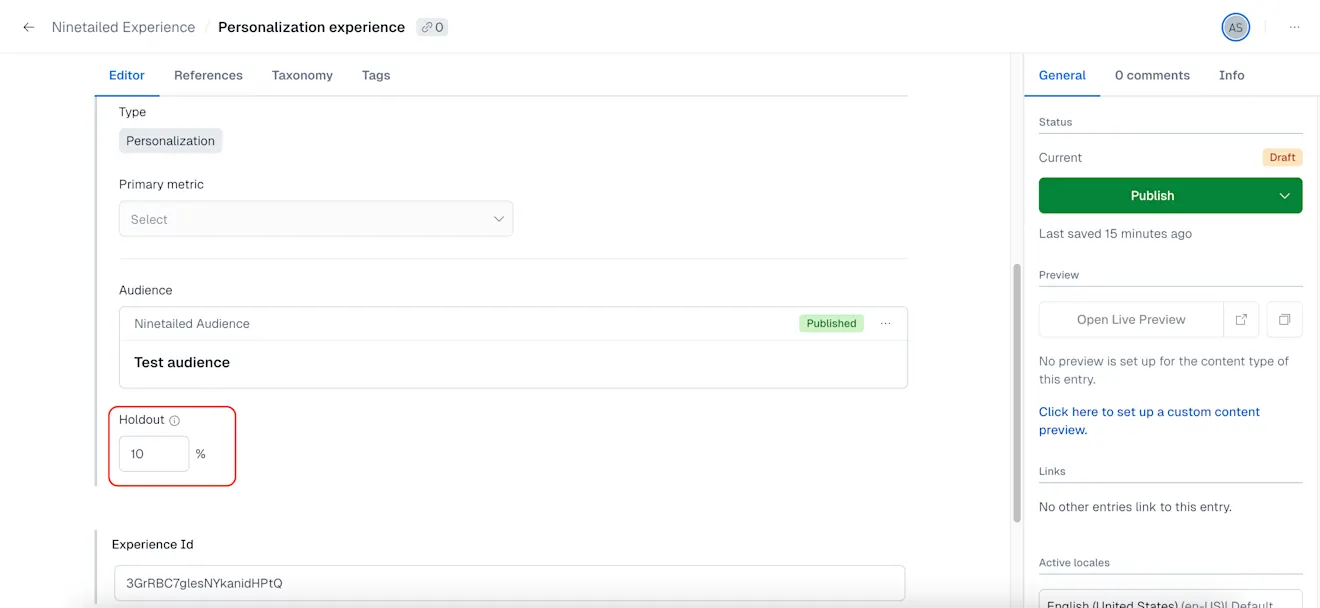Click the Holdout percentage input field

click(153, 453)
